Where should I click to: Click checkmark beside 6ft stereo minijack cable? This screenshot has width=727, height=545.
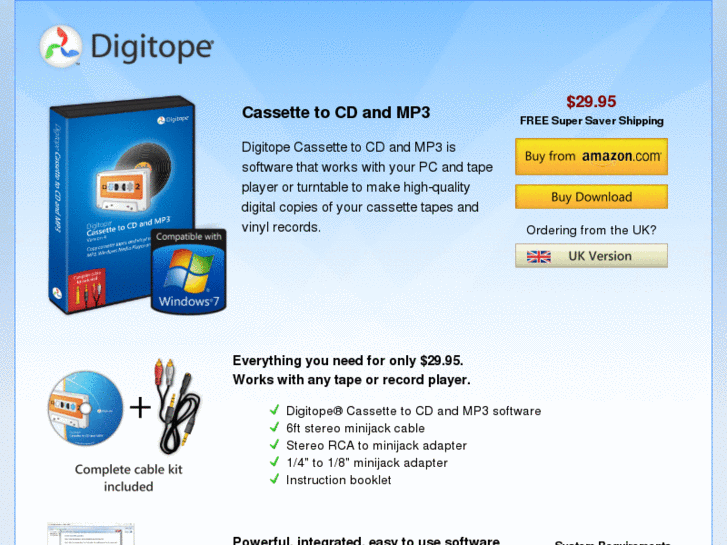point(274,427)
